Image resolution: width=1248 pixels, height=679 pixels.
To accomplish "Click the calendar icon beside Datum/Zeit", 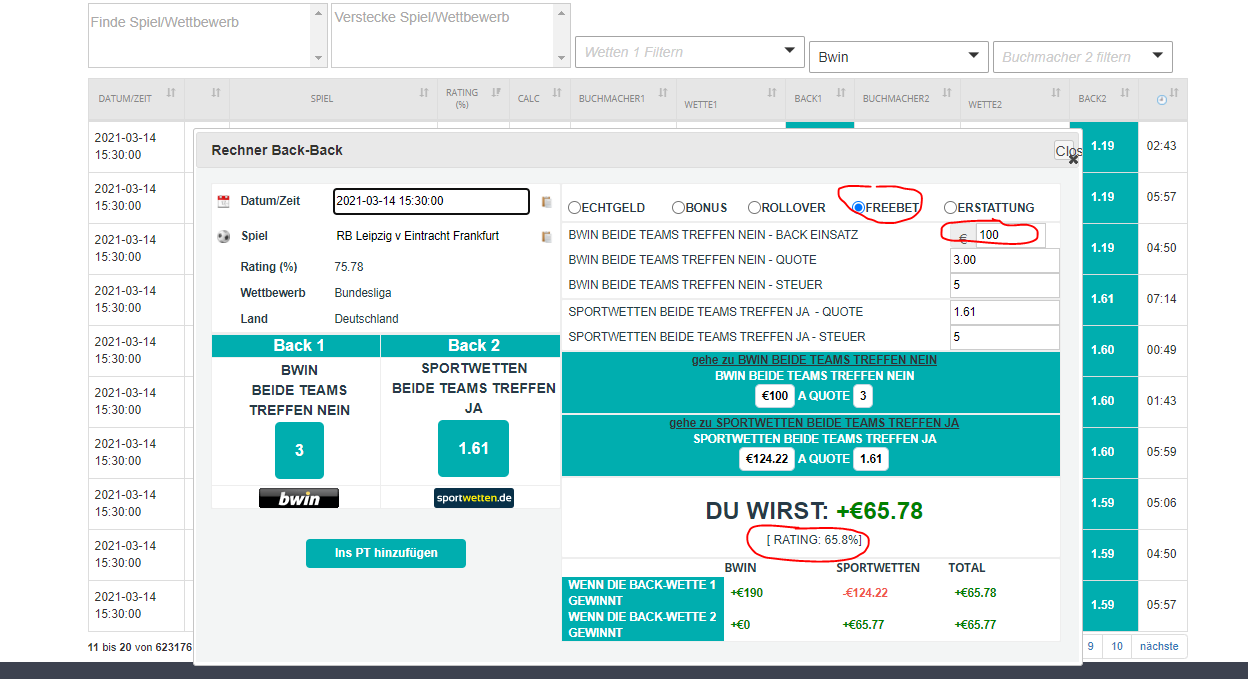I will pyautogui.click(x=223, y=202).
